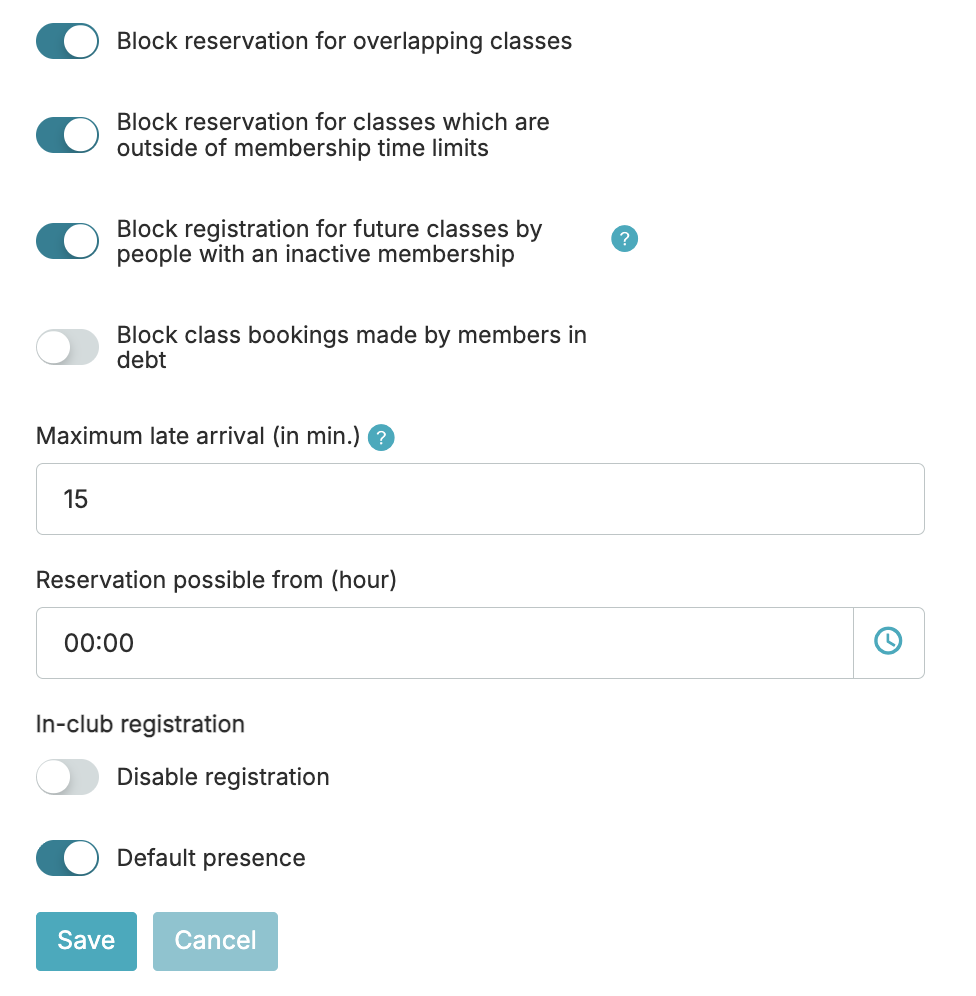
Task: Enable blocking bookings by members in debt
Action: (67, 347)
